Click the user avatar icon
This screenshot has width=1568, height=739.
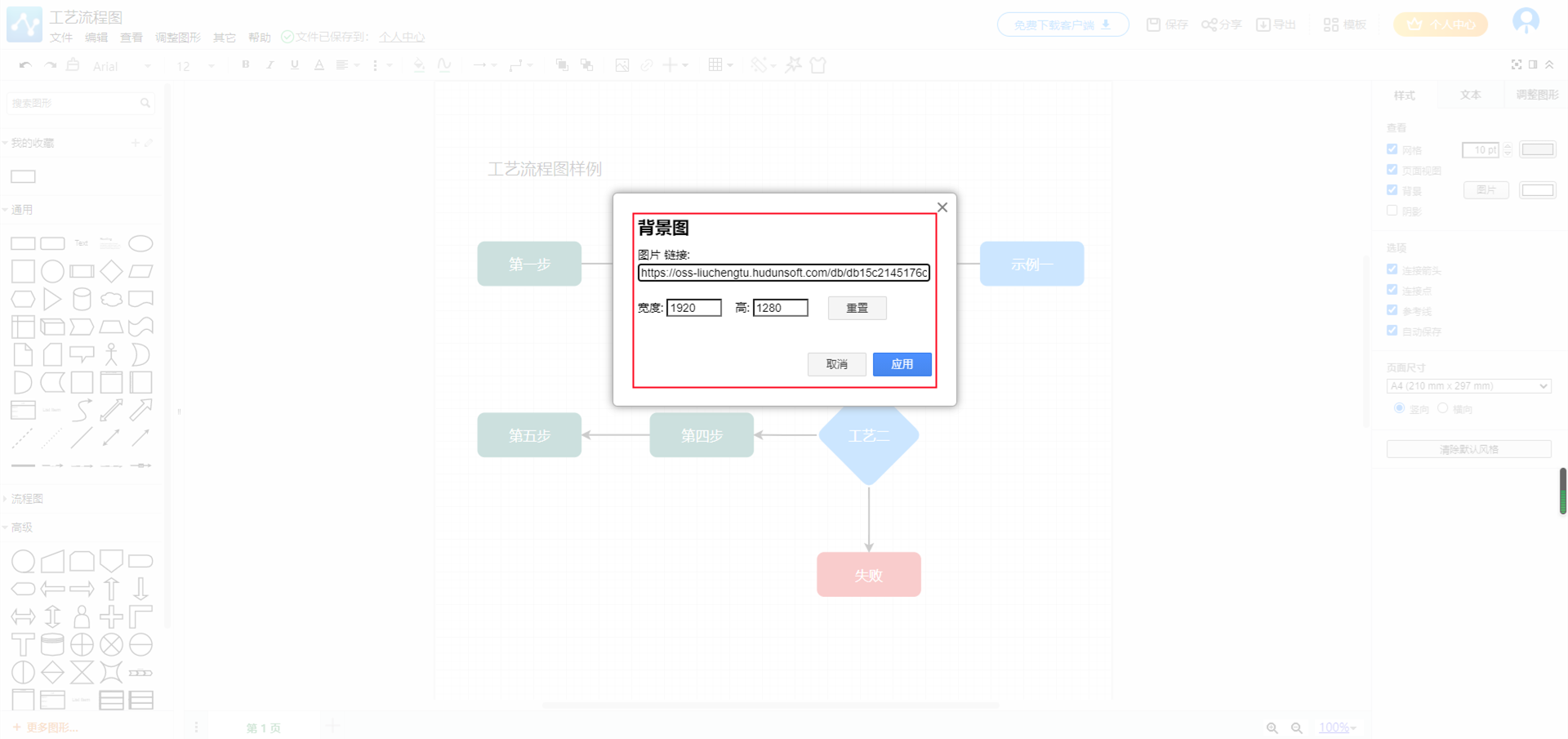[x=1525, y=21]
